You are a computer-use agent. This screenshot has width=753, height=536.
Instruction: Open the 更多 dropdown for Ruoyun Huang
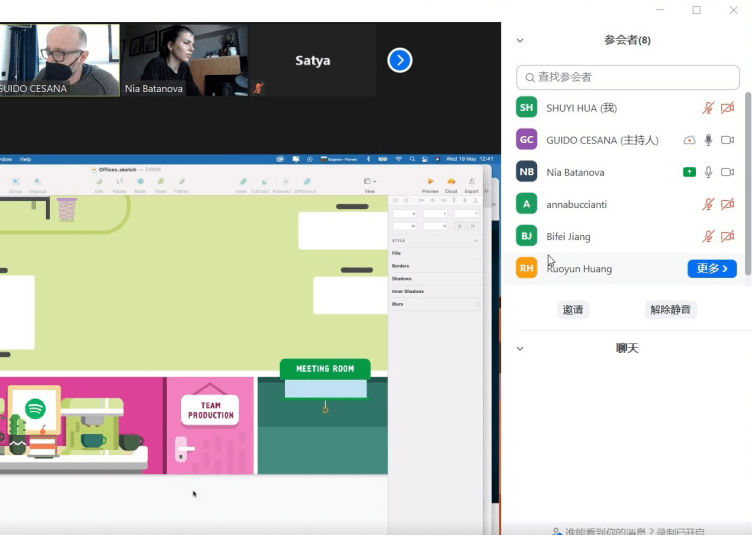point(712,268)
